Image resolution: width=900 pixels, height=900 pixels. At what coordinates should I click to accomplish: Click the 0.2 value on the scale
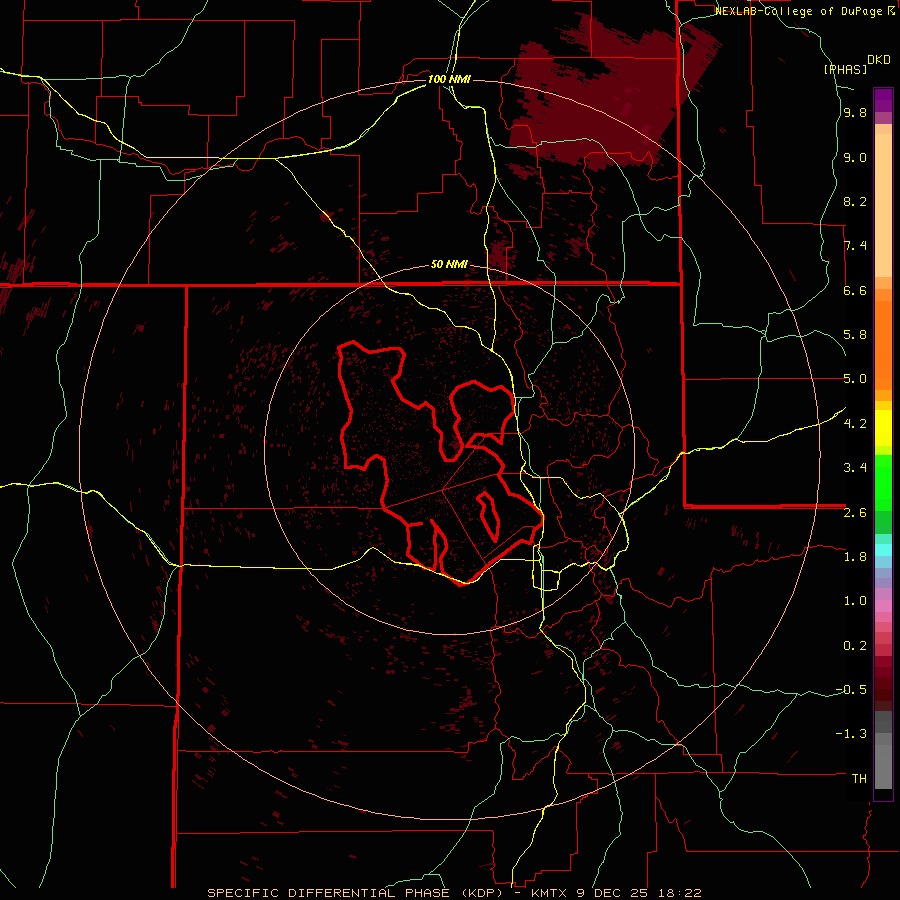pos(855,645)
